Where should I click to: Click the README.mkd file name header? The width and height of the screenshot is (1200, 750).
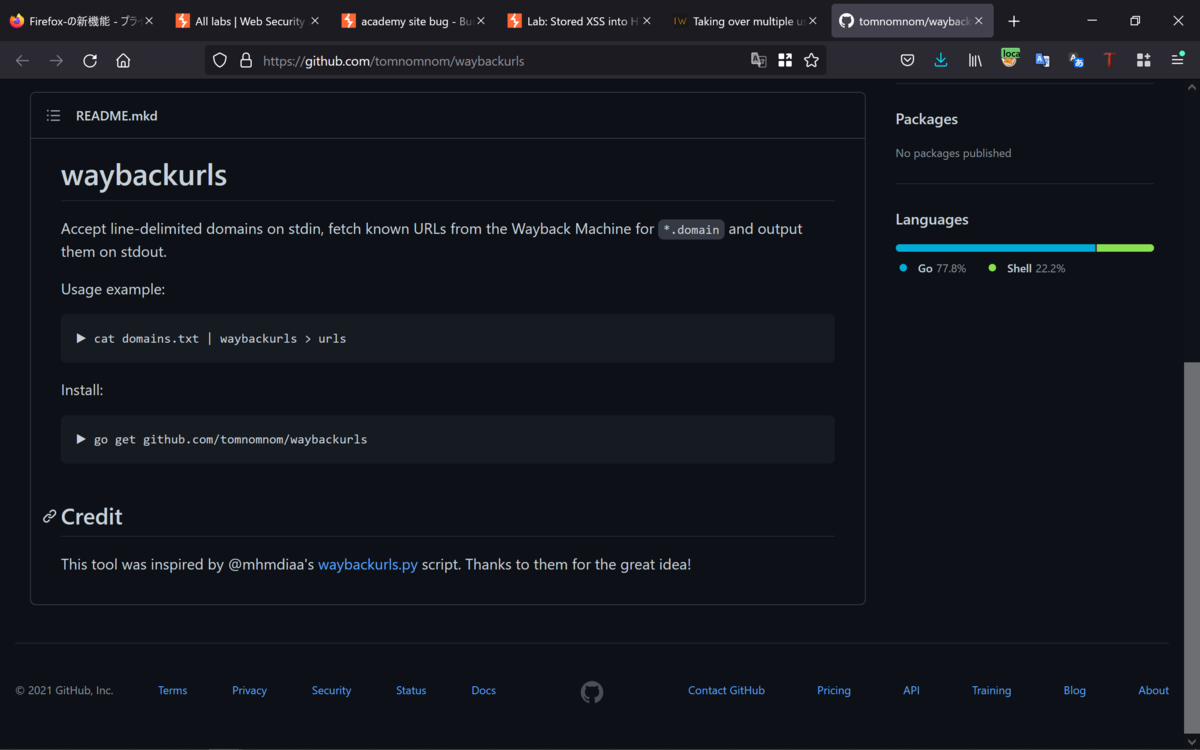(116, 116)
